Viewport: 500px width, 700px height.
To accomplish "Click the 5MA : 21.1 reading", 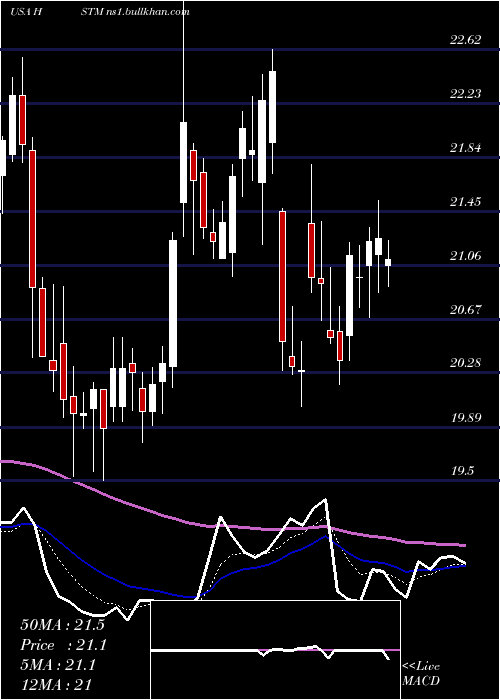I will coord(58,665).
